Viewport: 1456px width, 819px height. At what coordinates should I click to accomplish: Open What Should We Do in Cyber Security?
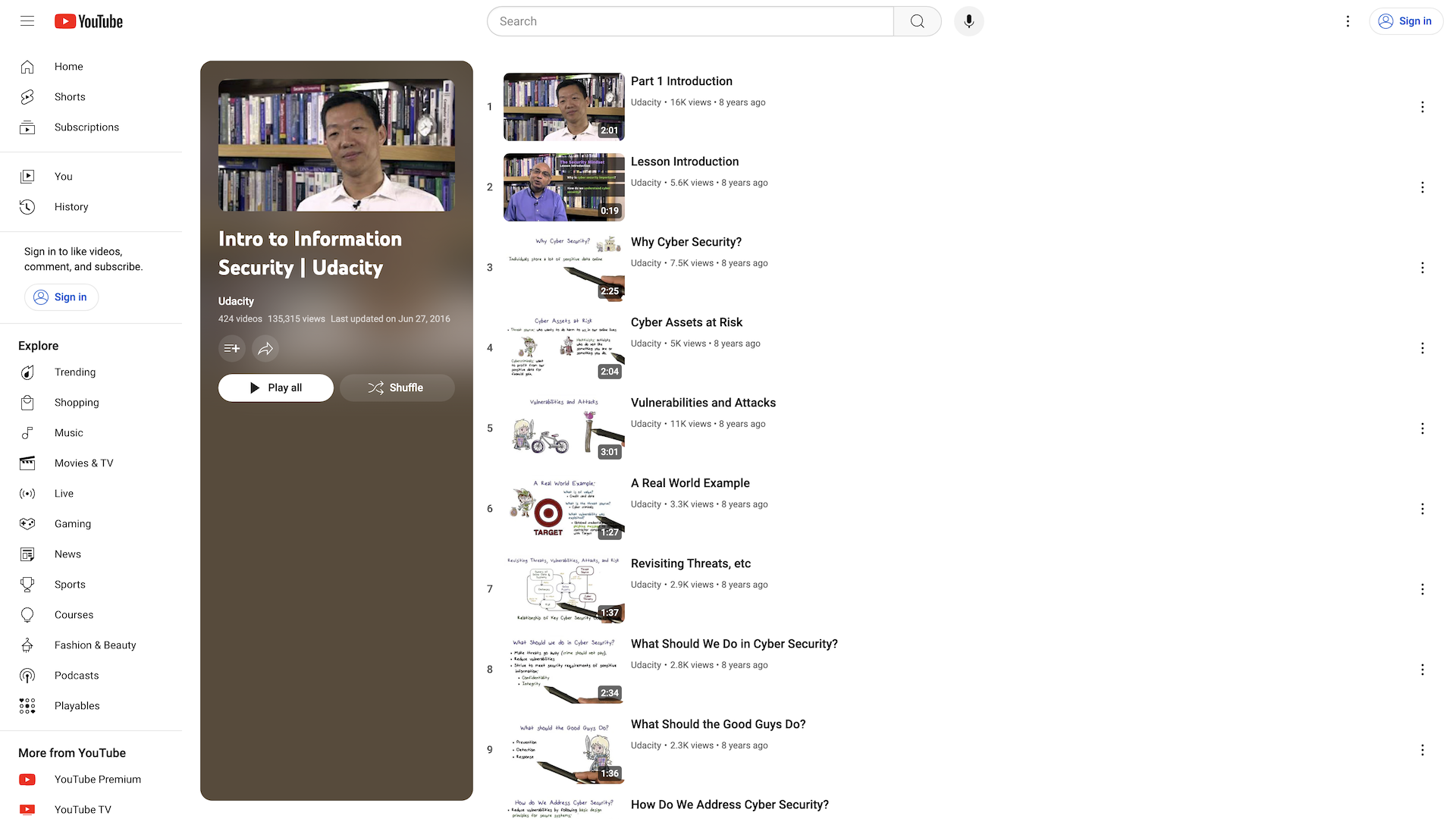pyautogui.click(x=734, y=644)
